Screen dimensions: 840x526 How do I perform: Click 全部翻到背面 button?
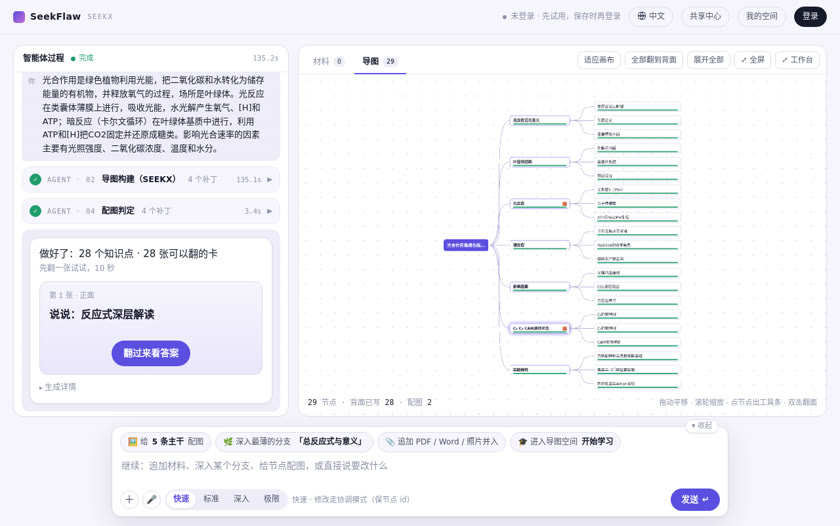[654, 59]
